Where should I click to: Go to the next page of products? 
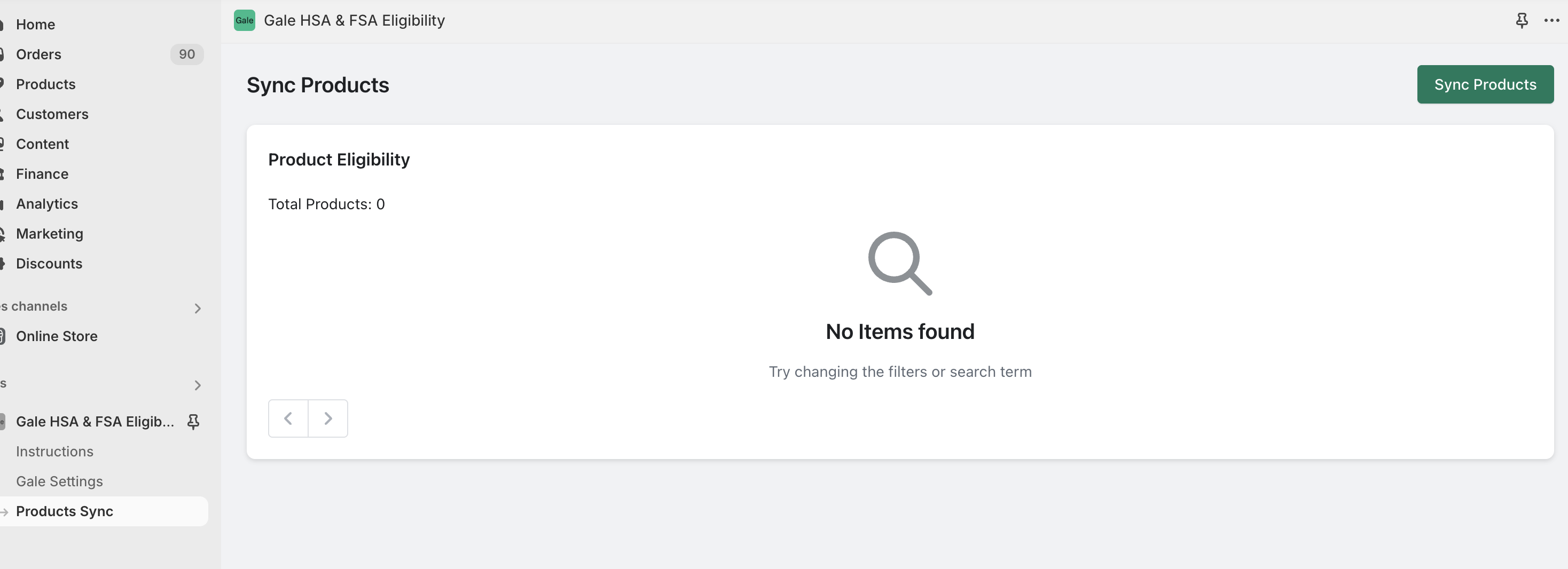click(328, 418)
